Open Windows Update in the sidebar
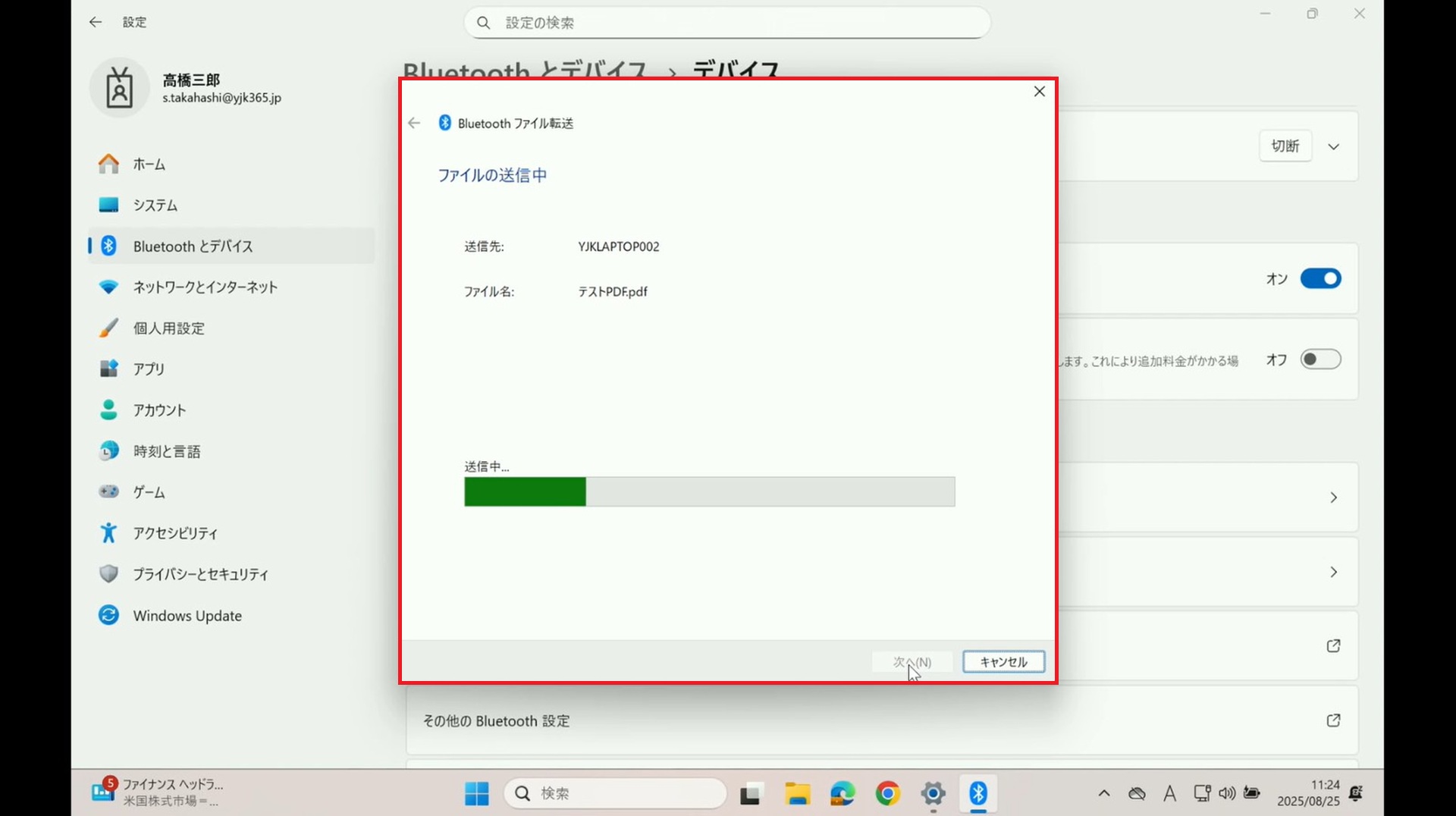This screenshot has width=1456, height=816. pos(187,616)
